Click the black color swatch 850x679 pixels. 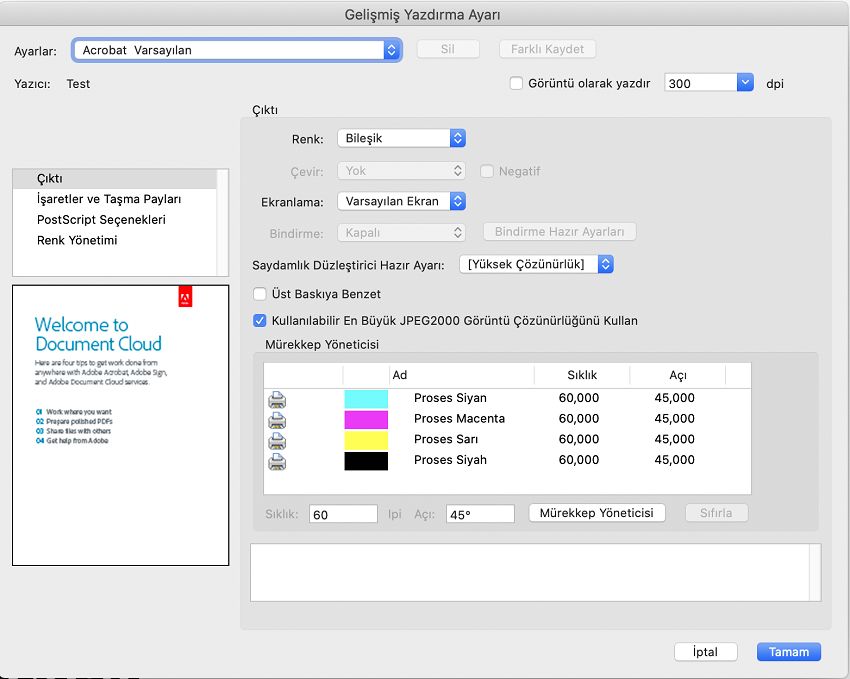pos(366,461)
